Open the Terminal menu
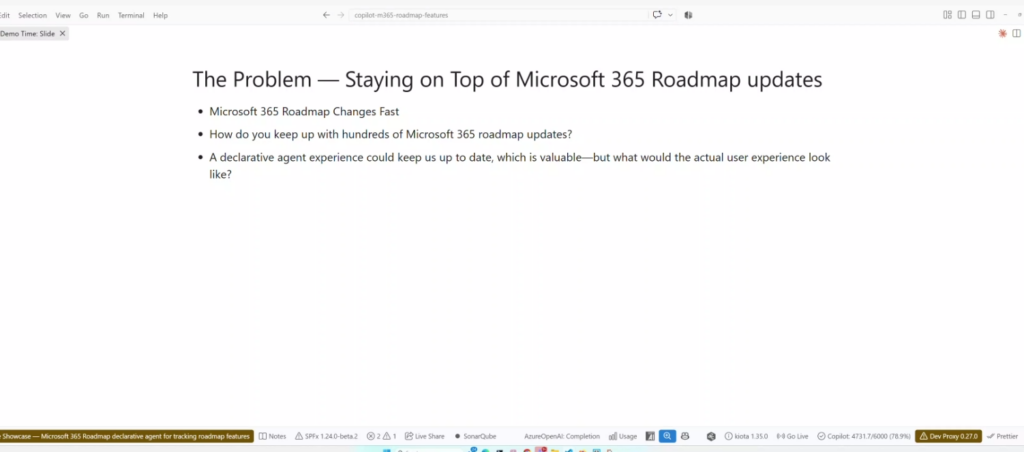 tap(131, 15)
